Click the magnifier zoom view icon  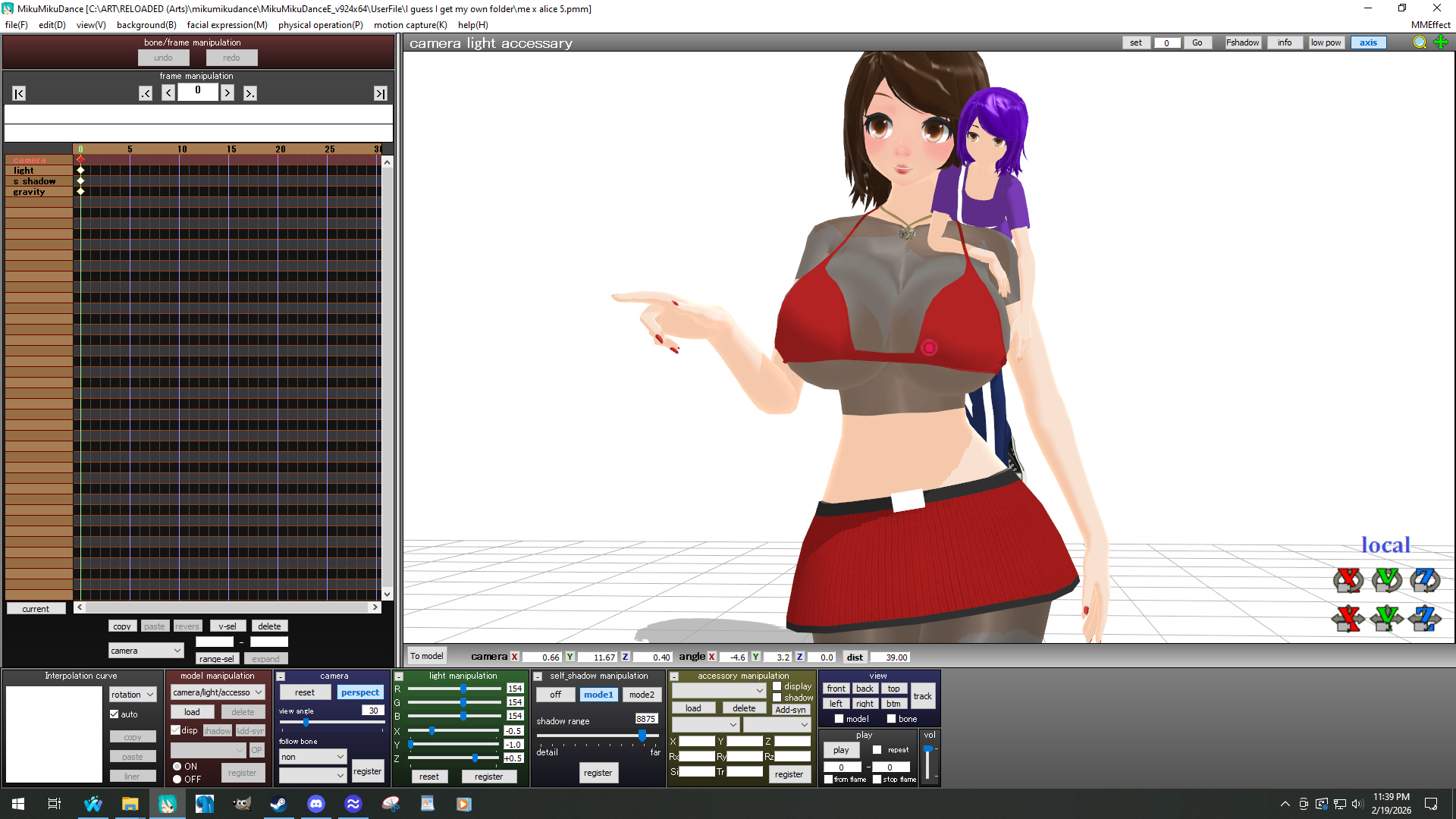(1420, 42)
